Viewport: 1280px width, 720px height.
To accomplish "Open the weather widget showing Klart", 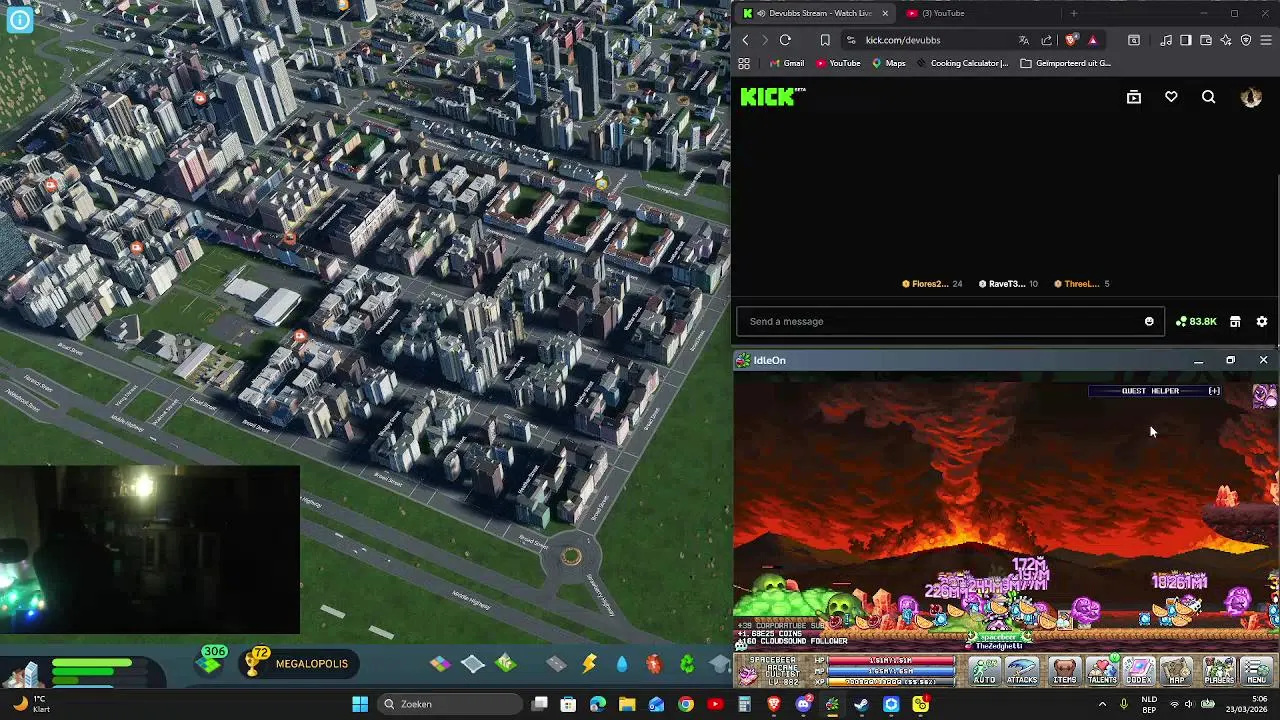I will coord(30,704).
